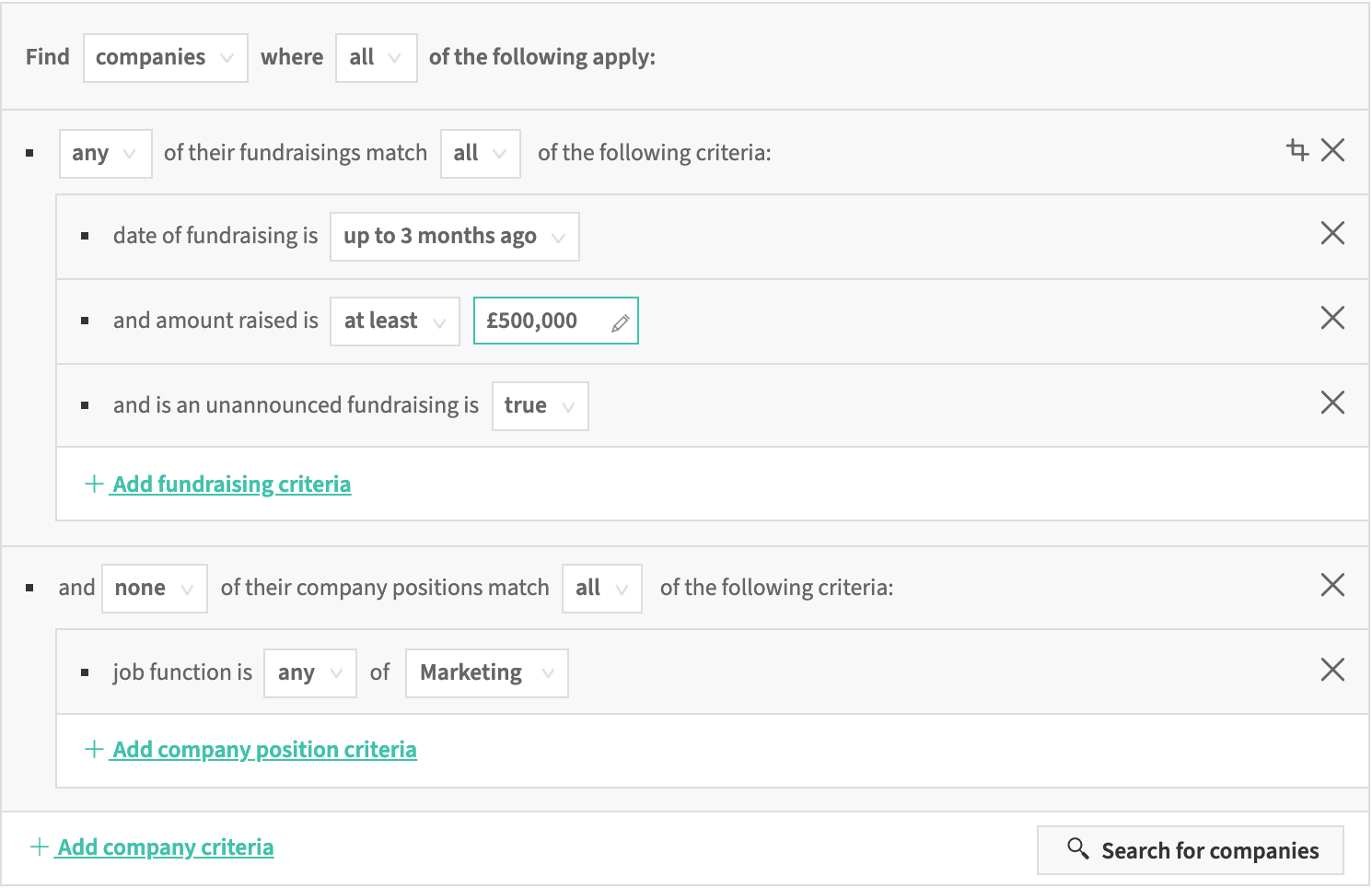Remove the amount raised criterion

tap(1332, 318)
